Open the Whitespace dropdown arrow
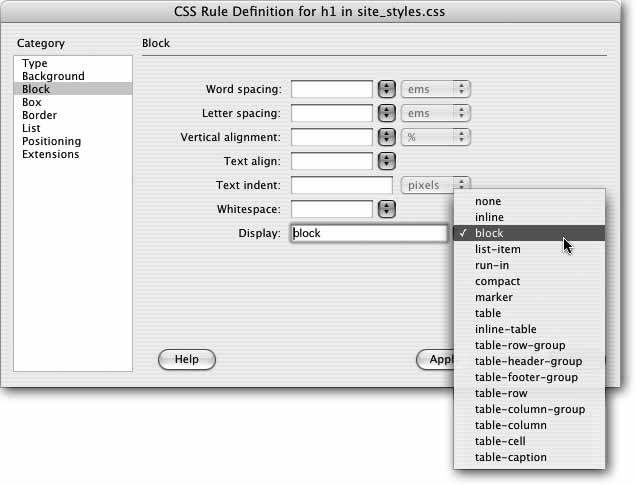The image size is (636, 485). [x=387, y=209]
